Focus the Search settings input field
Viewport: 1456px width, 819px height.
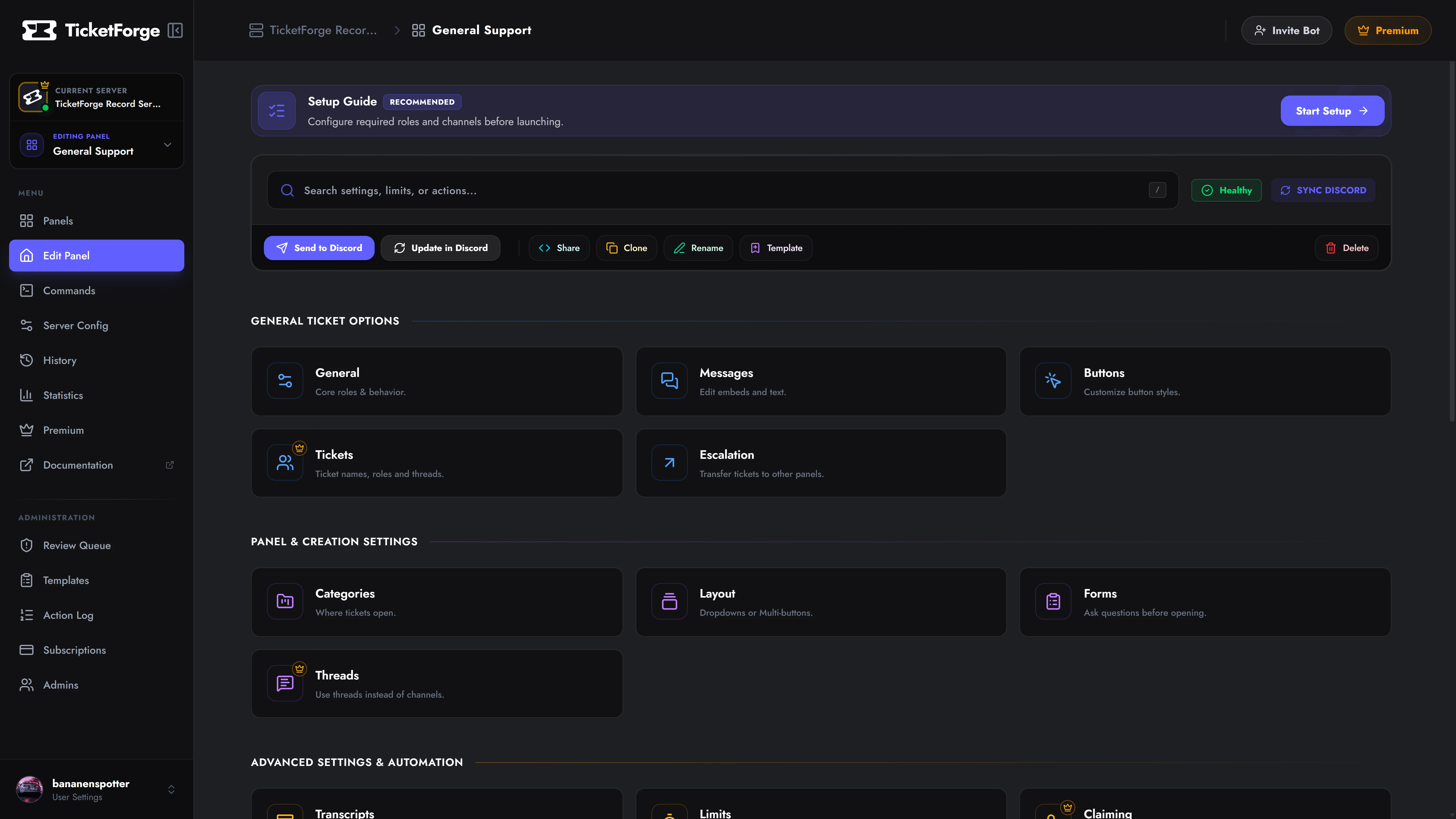tap(722, 191)
